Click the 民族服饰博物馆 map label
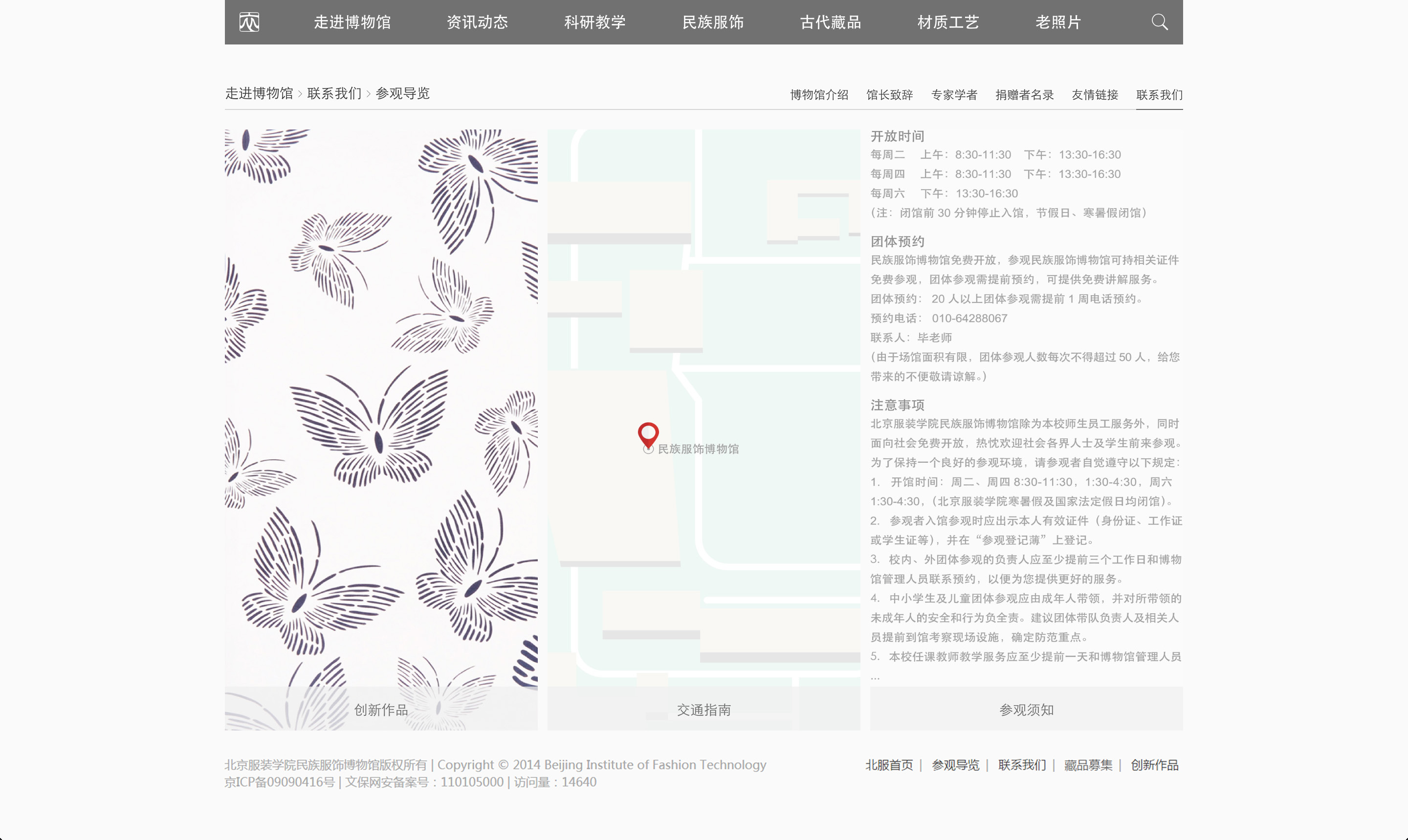Viewport: 1408px width, 840px height. point(698,449)
